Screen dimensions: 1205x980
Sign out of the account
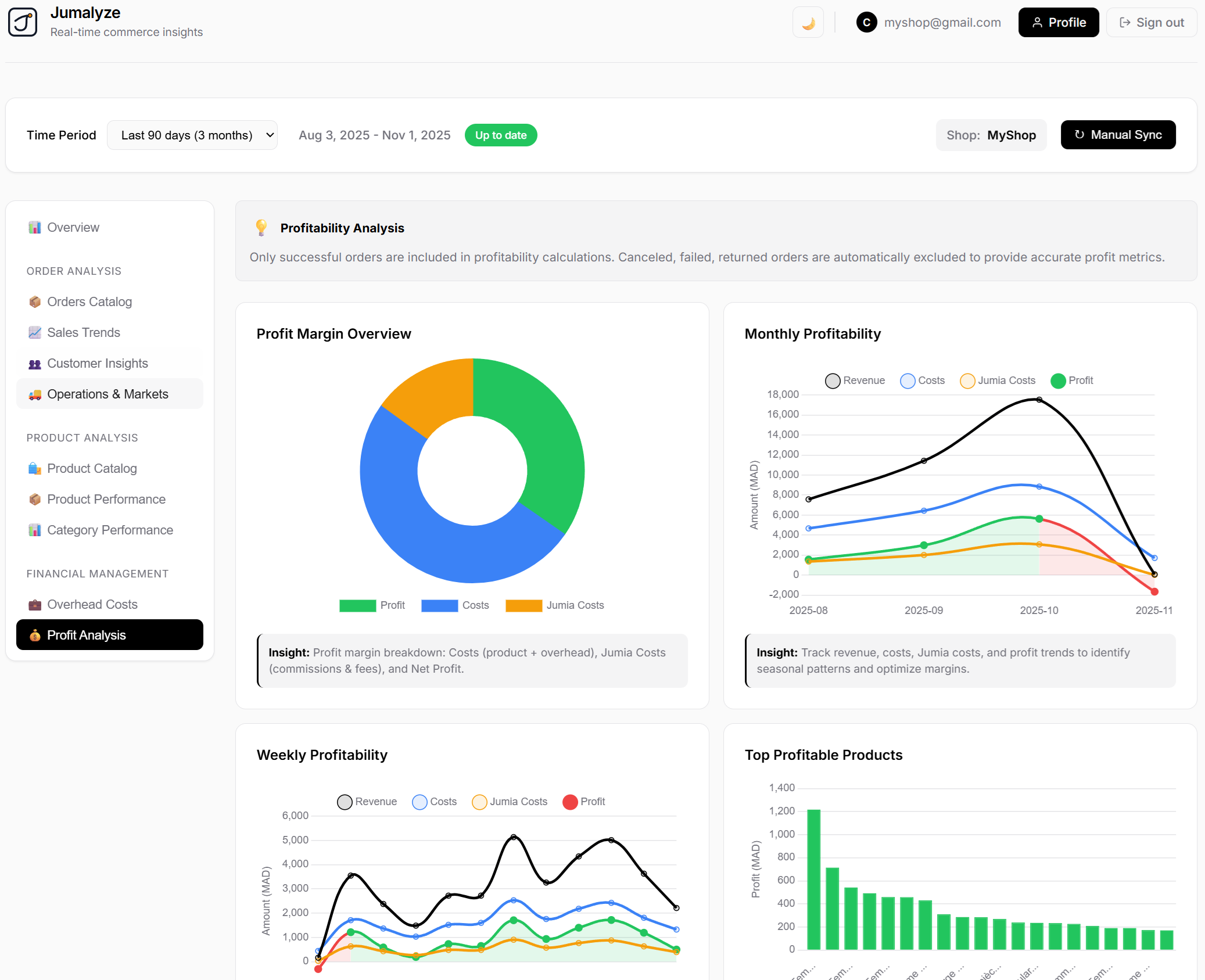(x=1151, y=22)
